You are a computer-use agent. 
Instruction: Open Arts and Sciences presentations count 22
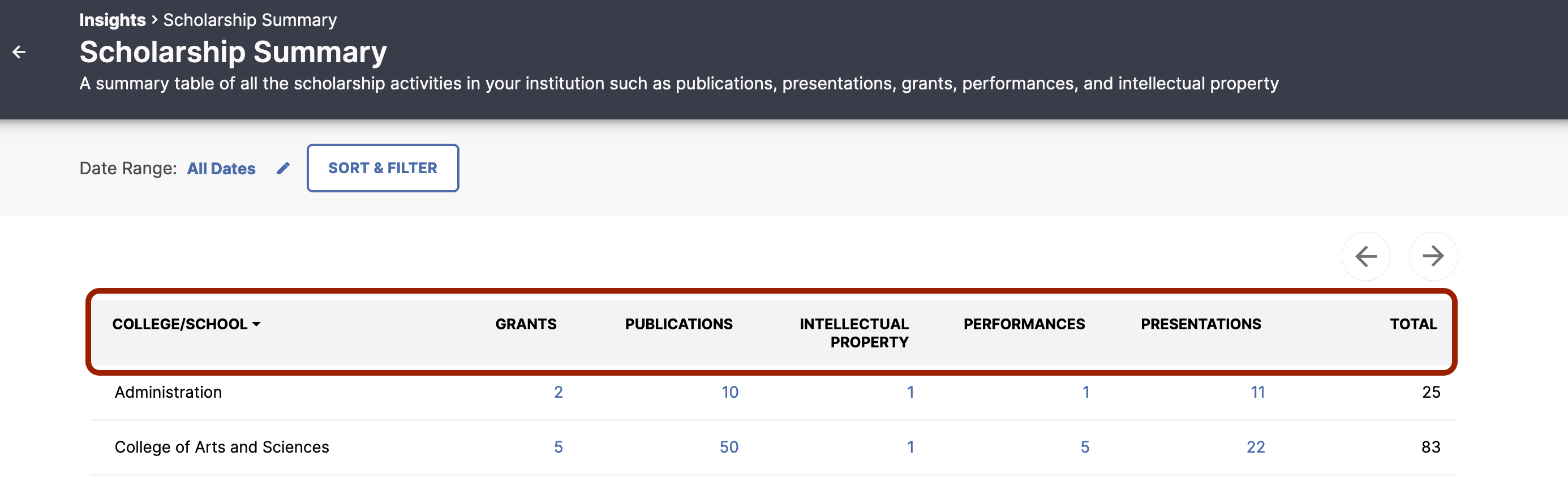tap(1255, 447)
